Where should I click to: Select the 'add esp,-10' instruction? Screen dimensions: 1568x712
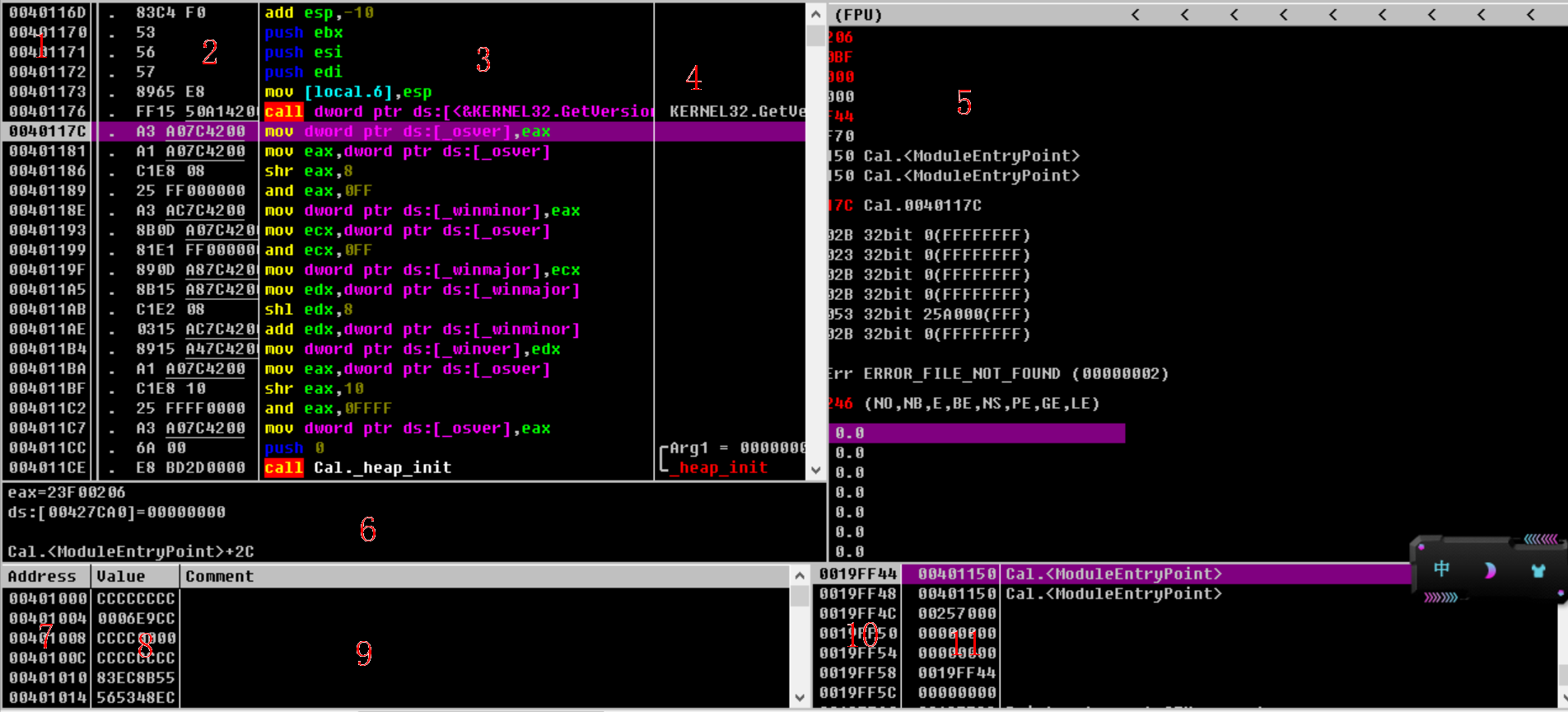[x=319, y=13]
